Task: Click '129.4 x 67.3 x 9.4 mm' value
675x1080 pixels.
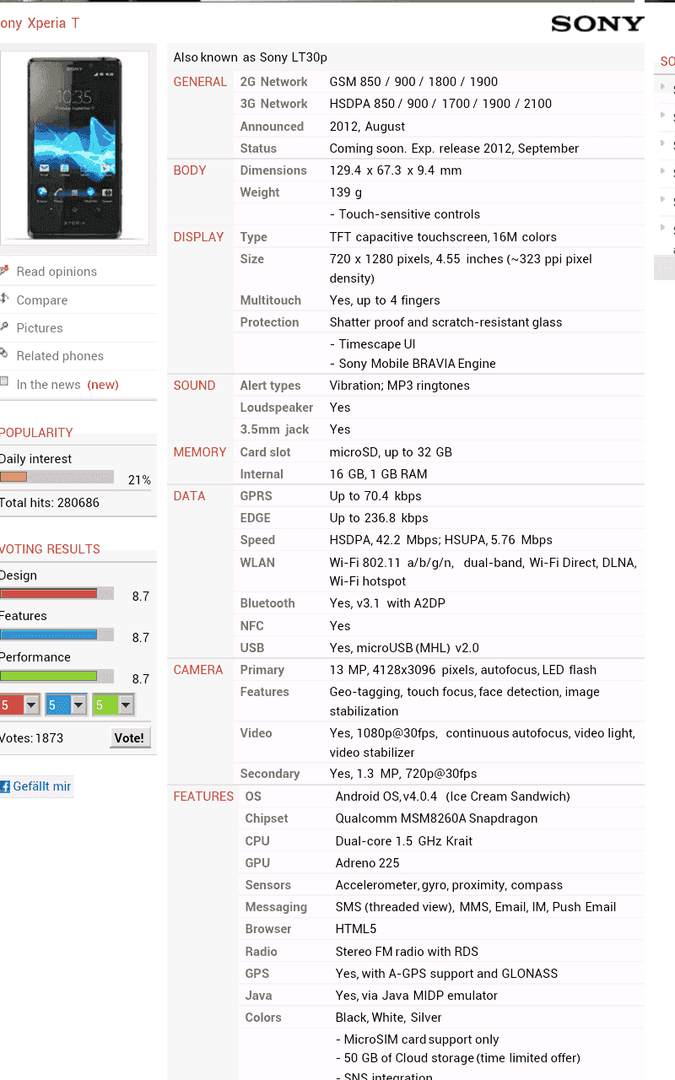Action: (395, 170)
